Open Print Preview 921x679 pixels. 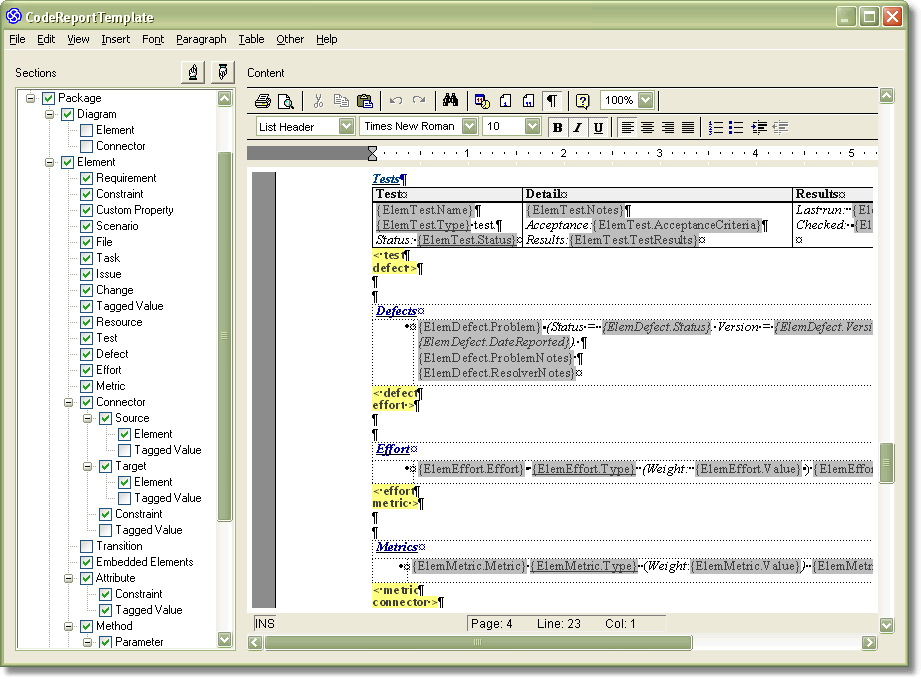coord(285,100)
